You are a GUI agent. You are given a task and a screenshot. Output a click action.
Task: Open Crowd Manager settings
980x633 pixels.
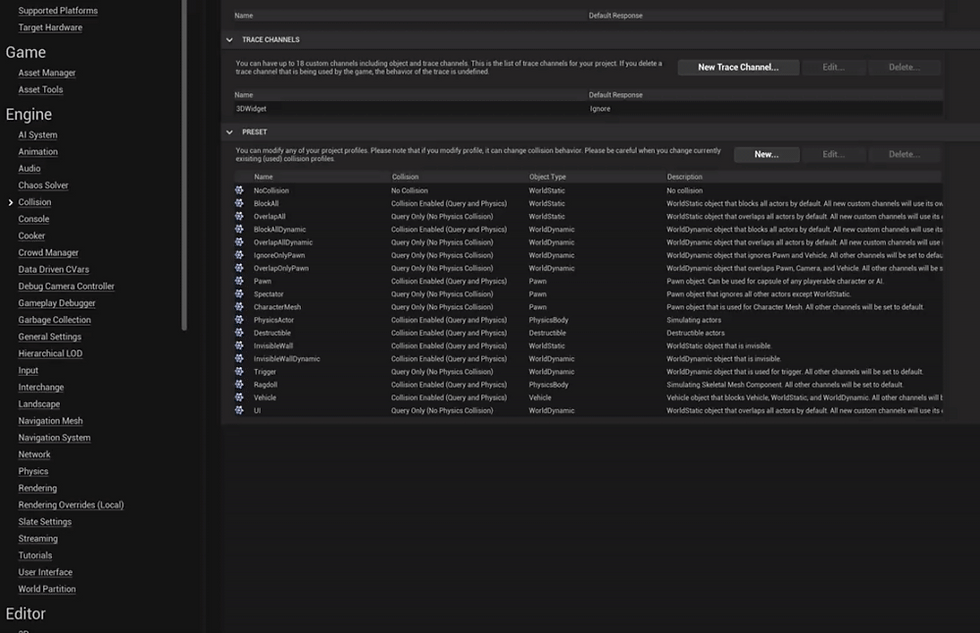(x=48, y=253)
